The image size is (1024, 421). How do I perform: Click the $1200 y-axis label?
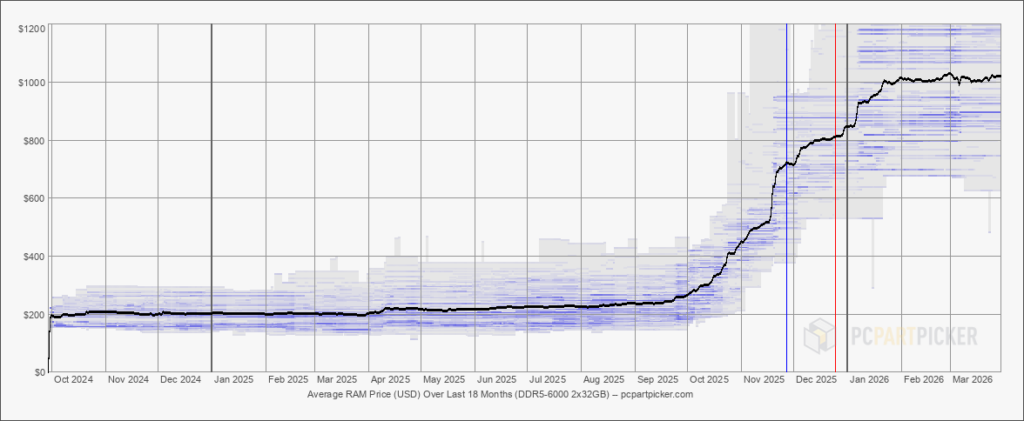click(x=32, y=28)
